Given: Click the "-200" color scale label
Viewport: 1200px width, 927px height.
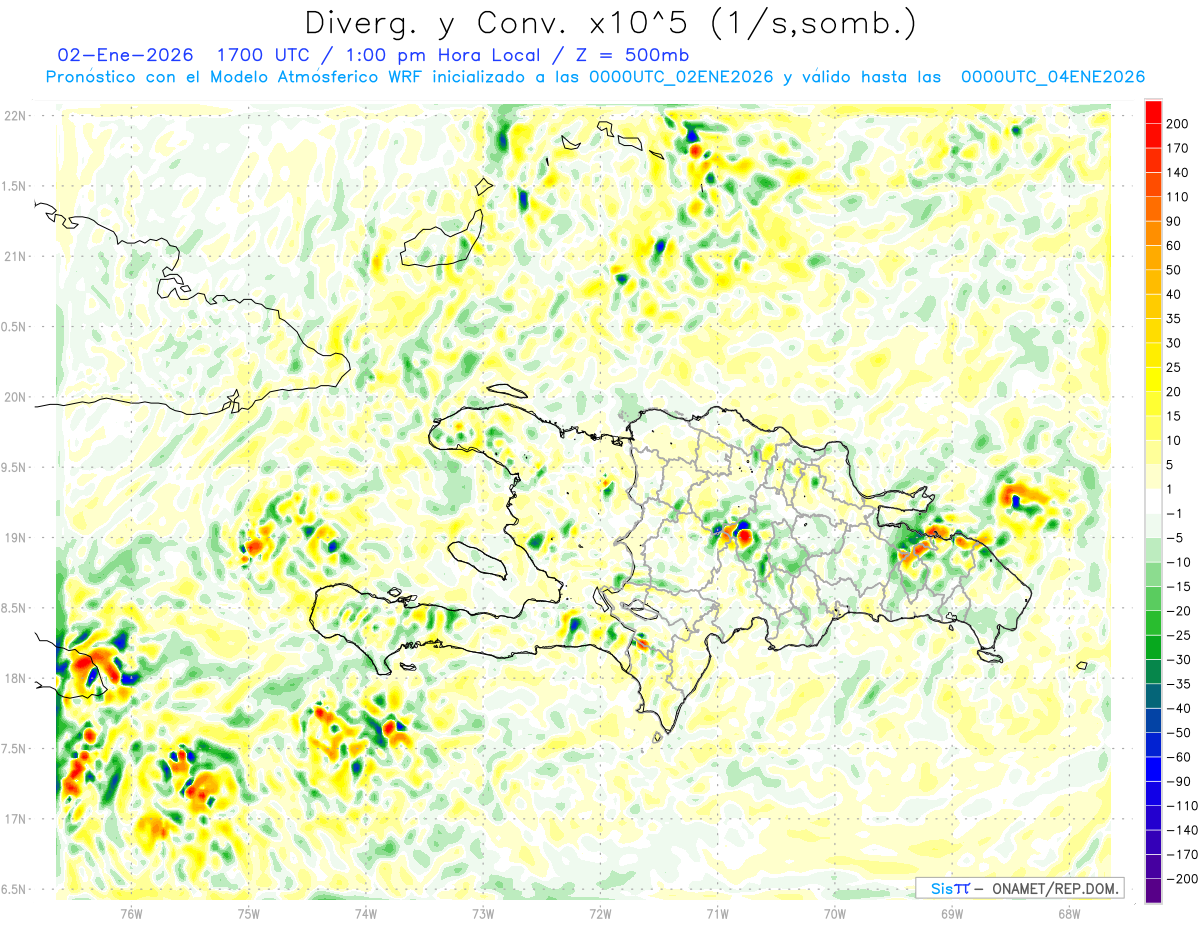Looking at the screenshot, I should [1184, 879].
